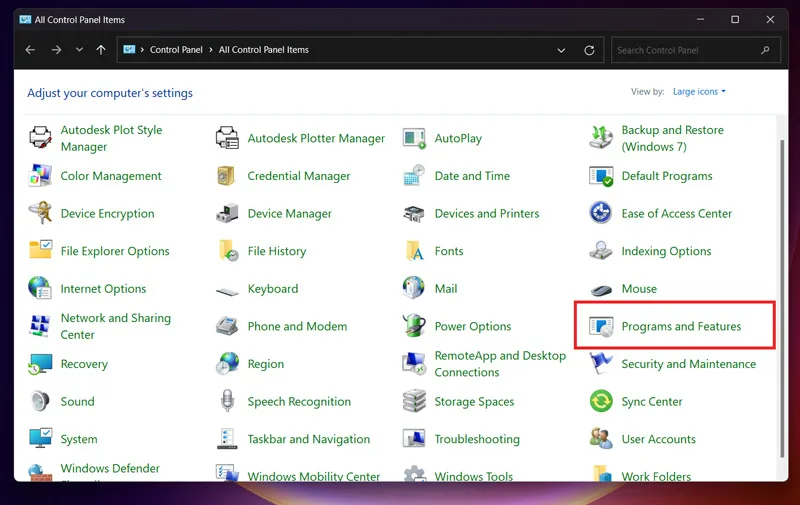The image size is (800, 505).
Task: Open the Troubleshooting link
Action: coord(477,439)
